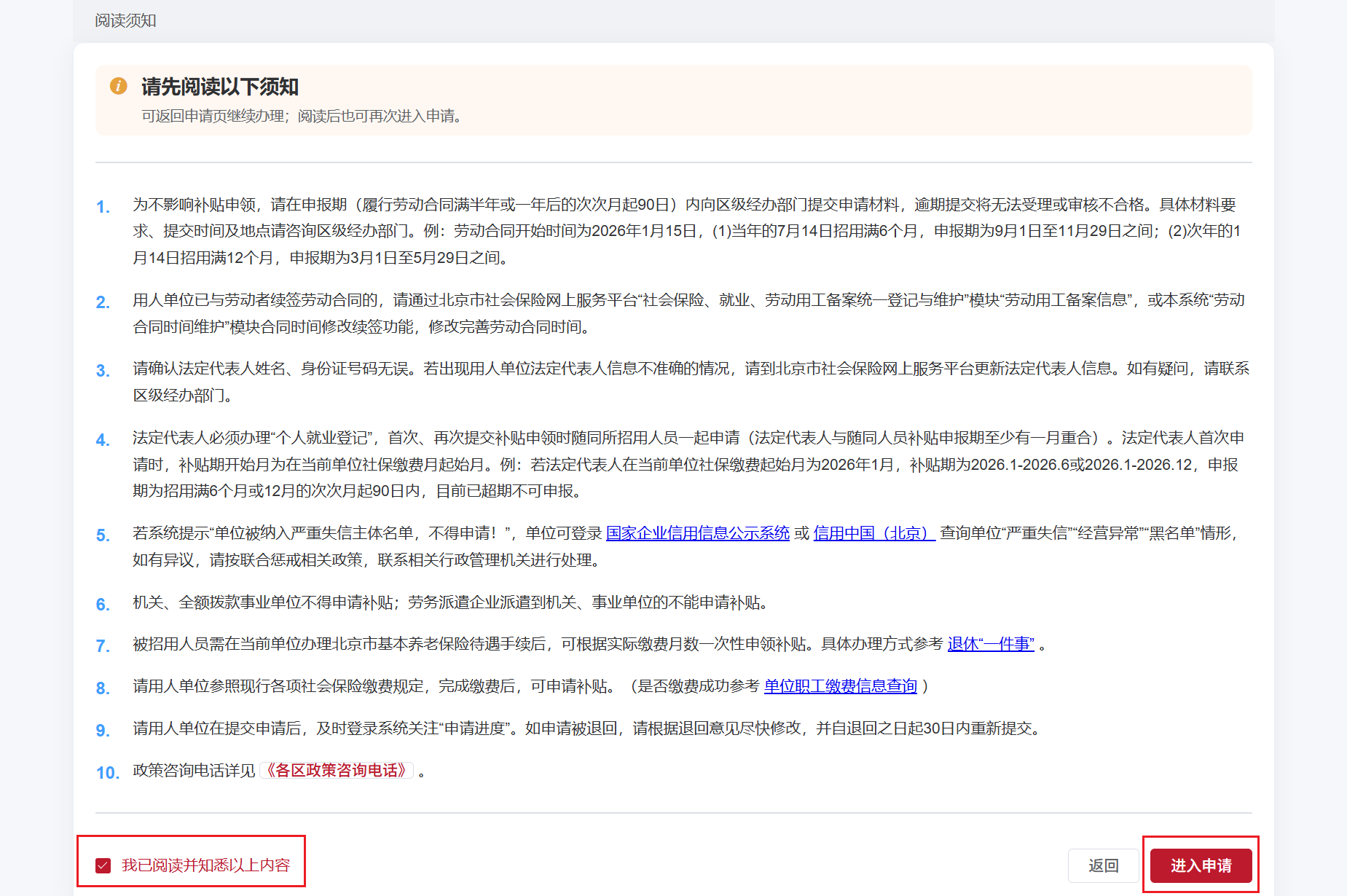Click the text 法定代表人必须办理"个人就业登记"
This screenshot has height=896, width=1347.
(x=252, y=438)
